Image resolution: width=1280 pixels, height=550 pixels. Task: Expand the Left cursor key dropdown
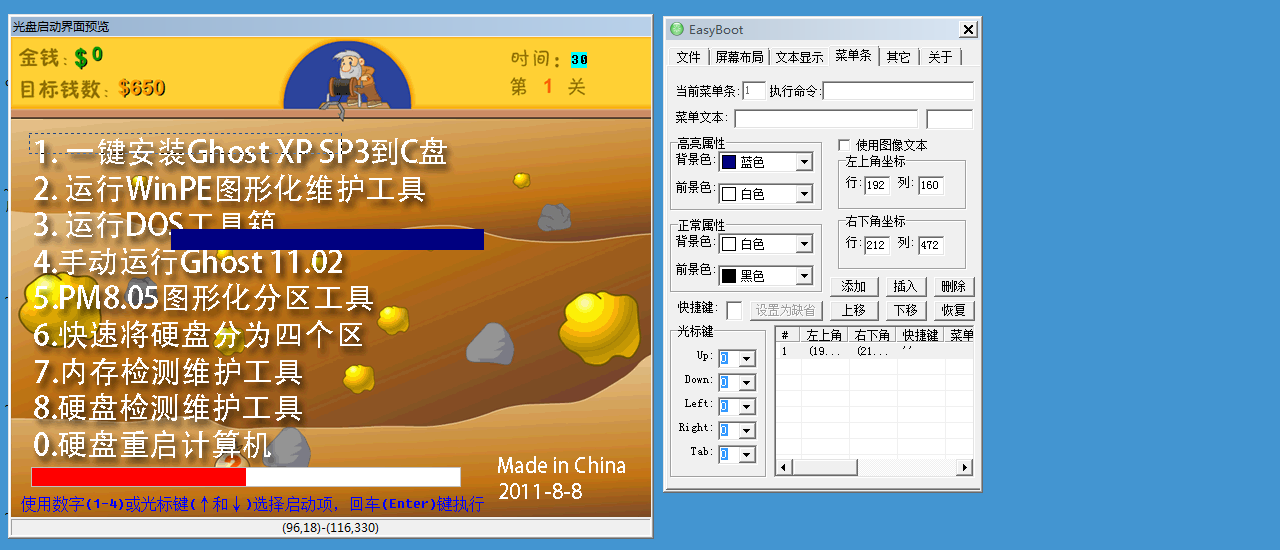pos(748,406)
